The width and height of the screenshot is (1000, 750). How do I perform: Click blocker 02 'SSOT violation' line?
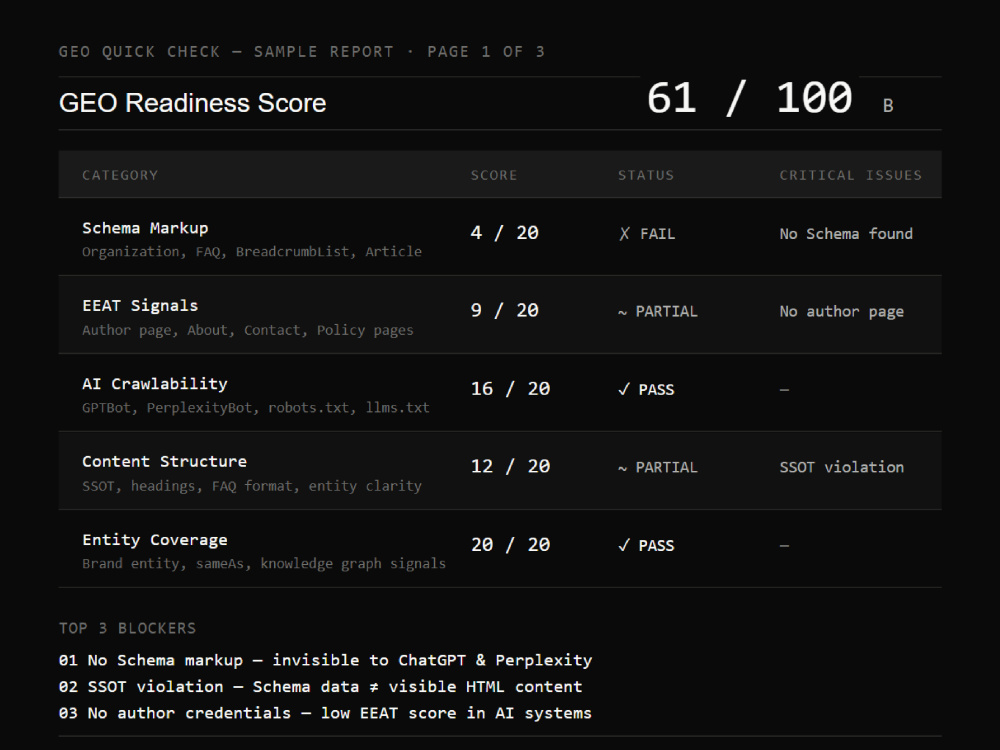pos(320,687)
